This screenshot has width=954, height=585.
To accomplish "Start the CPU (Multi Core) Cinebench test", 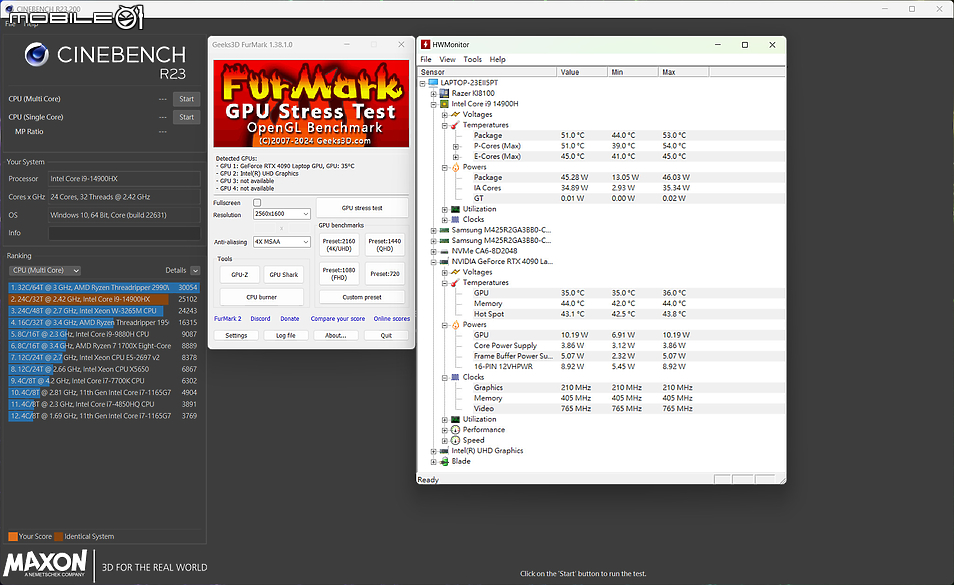I will [x=186, y=99].
